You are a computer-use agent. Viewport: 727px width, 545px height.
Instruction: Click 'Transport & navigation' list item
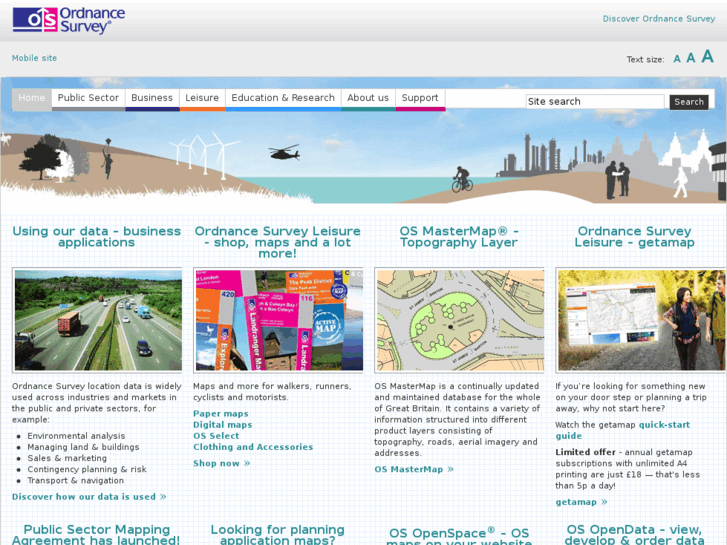click(x=75, y=481)
